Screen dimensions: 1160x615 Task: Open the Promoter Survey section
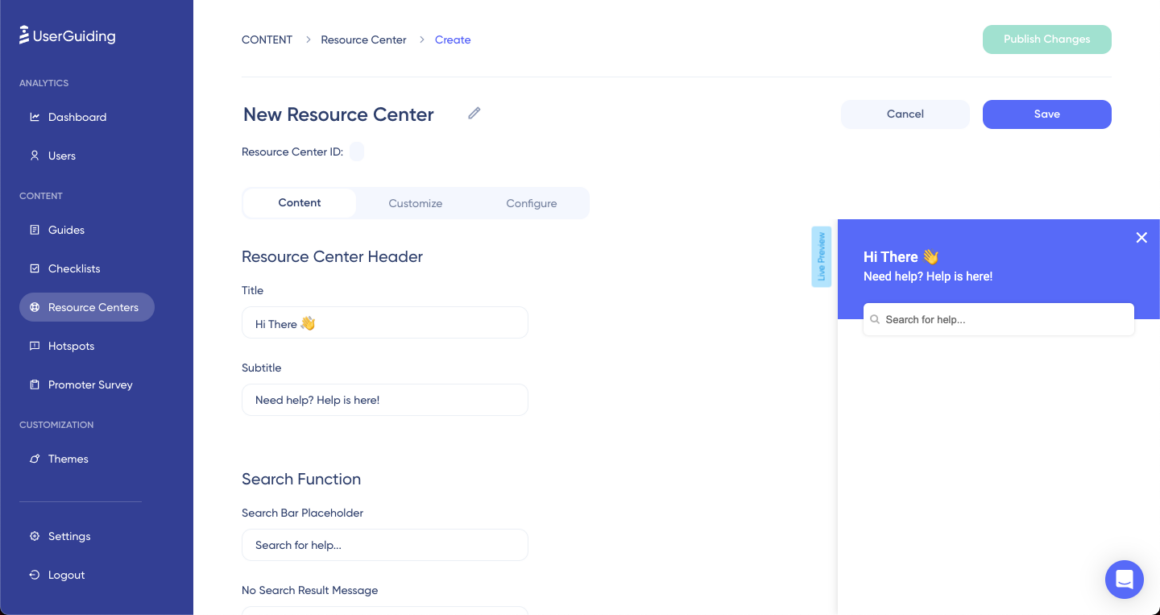coord(88,384)
